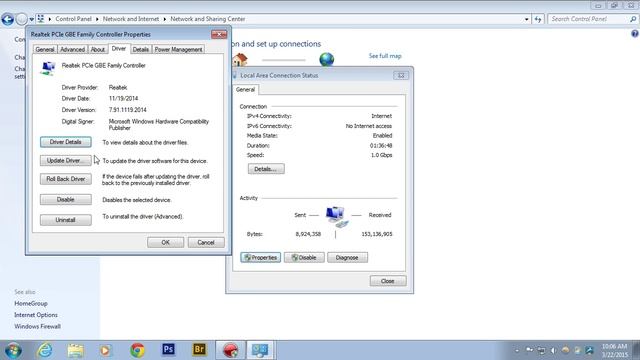Click the network activity computers icon
This screenshot has width=640, height=360.
point(337,217)
